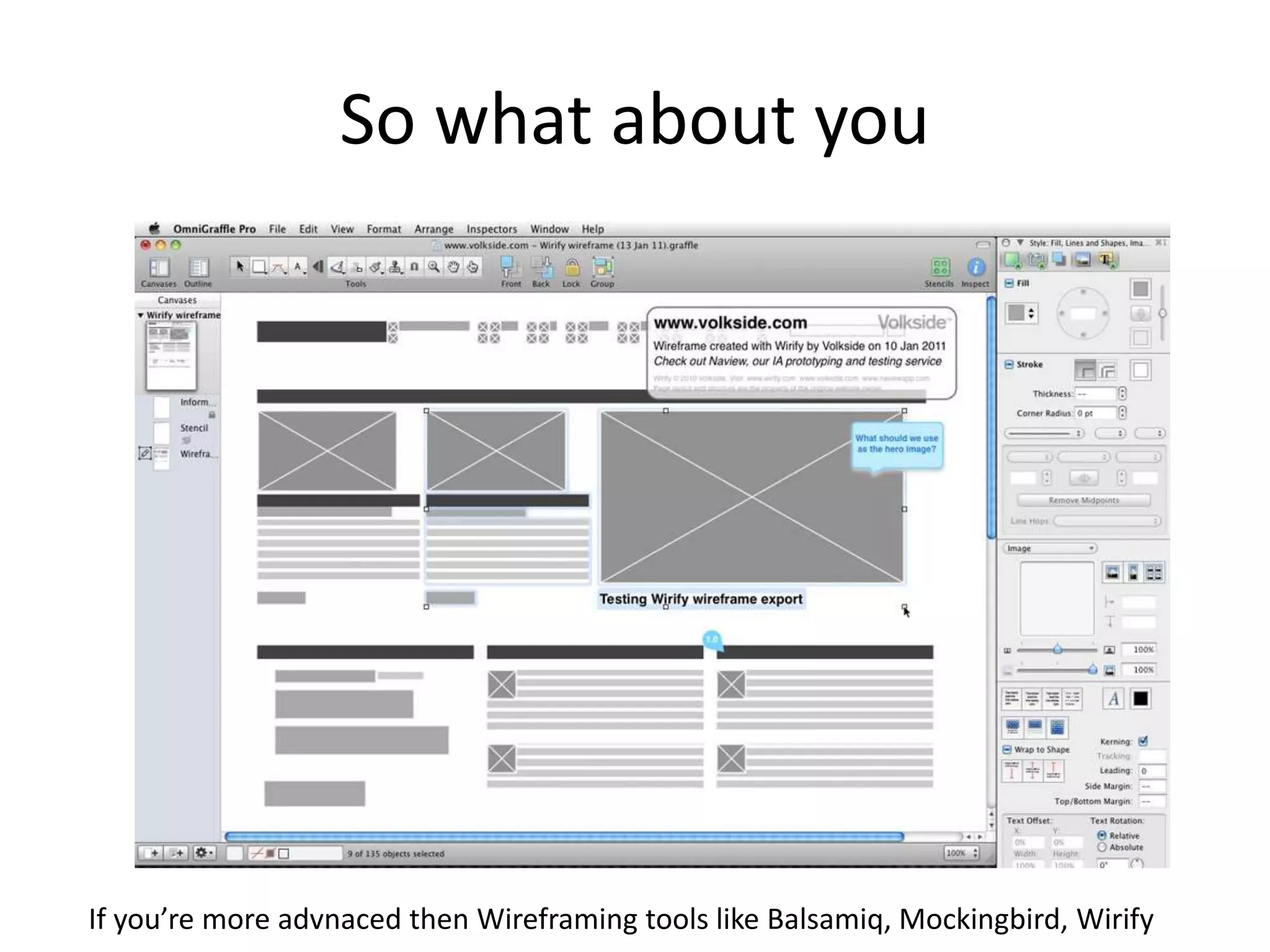Switch to Text inspector group with T icon
Screen dimensions: 1270x952
[x=1107, y=260]
